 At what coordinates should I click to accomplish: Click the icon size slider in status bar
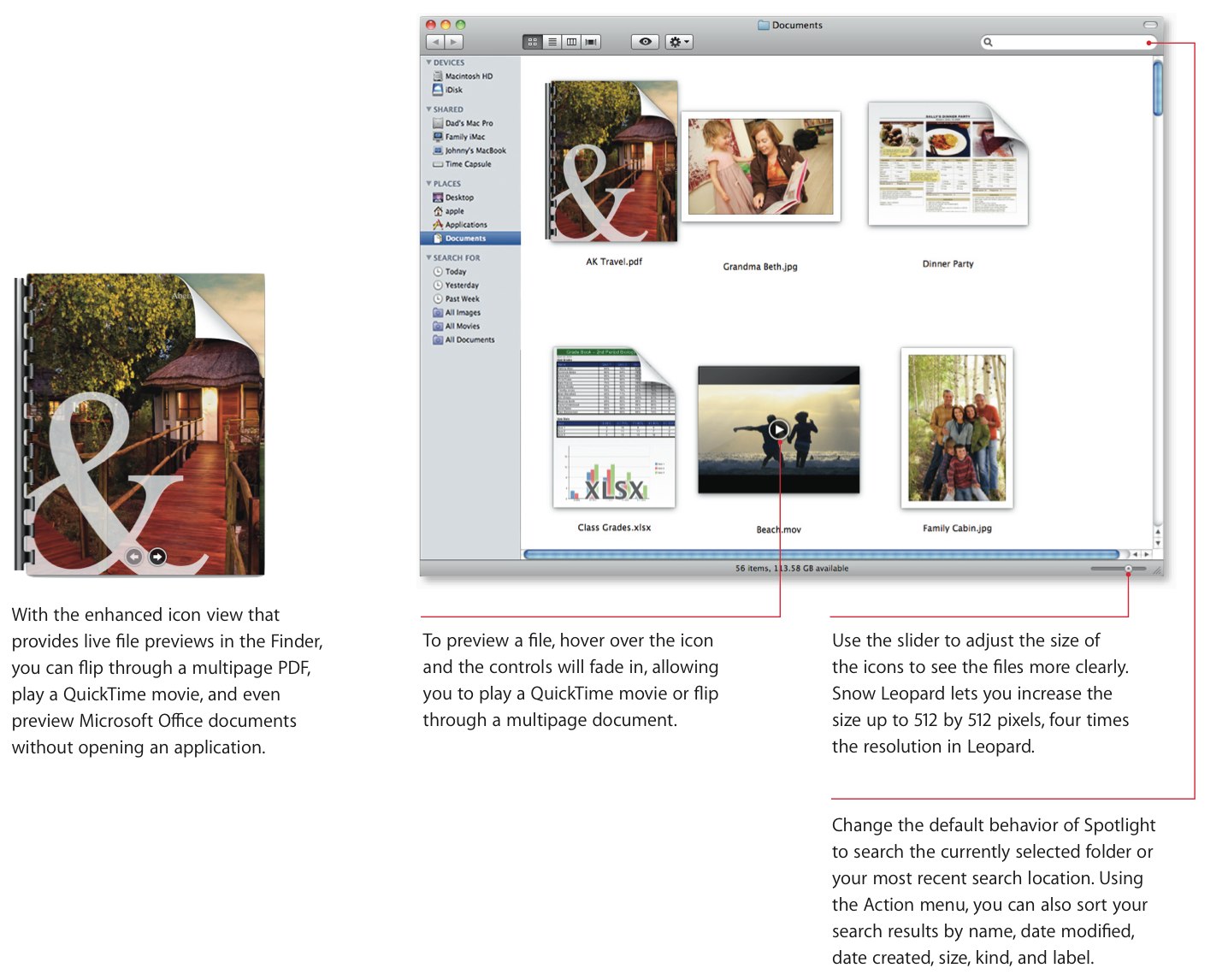(1127, 569)
